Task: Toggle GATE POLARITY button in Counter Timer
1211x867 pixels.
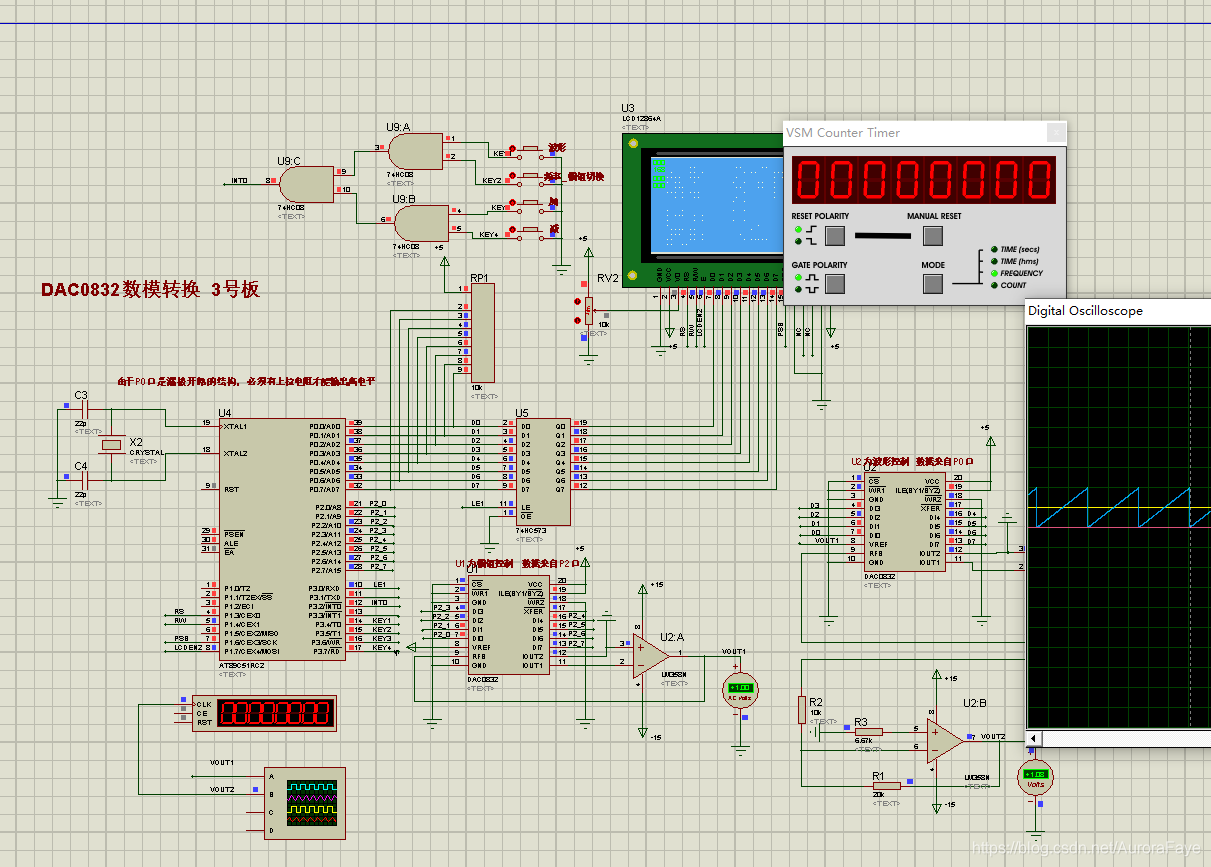Action: coord(835,284)
